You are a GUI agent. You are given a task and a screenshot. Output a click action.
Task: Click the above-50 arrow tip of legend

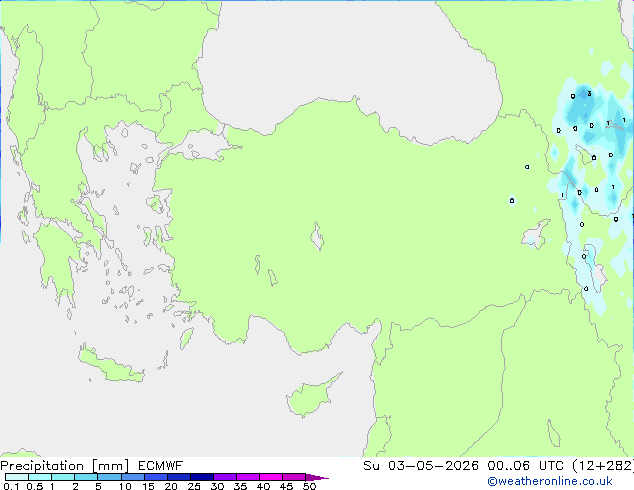tap(317, 478)
